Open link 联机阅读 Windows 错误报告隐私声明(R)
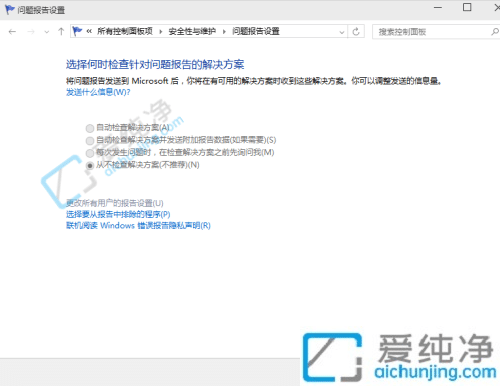This screenshot has height=386, width=500. point(138,225)
